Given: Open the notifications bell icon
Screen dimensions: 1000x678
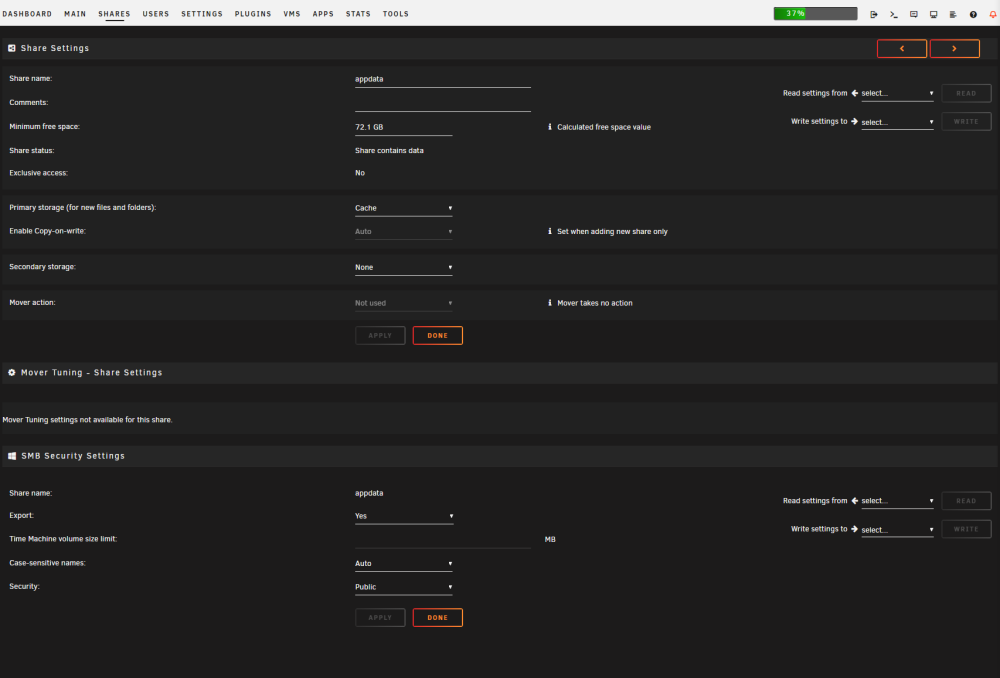Looking at the screenshot, I should click(x=992, y=14).
